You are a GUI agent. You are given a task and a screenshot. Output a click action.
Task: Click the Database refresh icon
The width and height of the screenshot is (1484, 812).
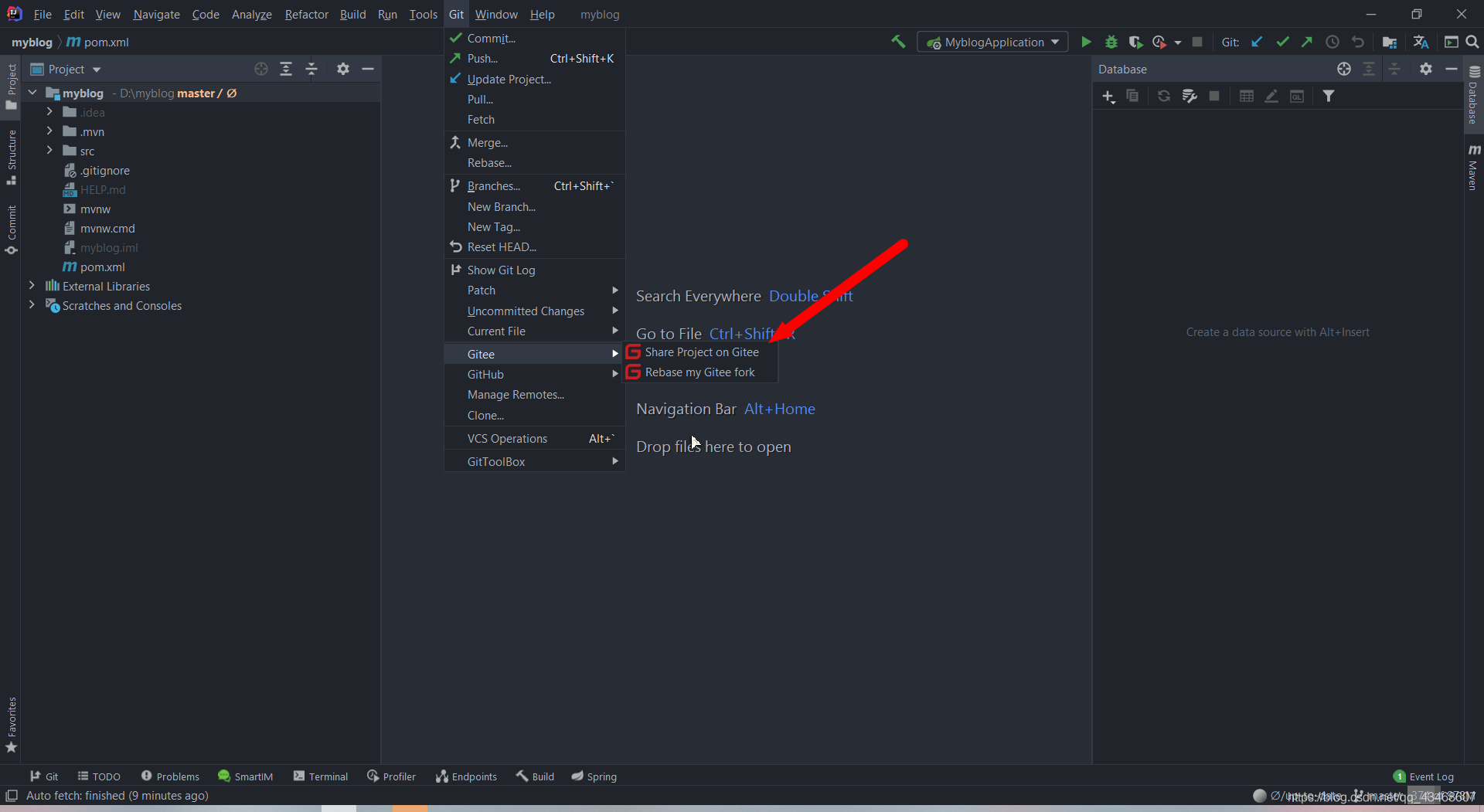point(1163,96)
